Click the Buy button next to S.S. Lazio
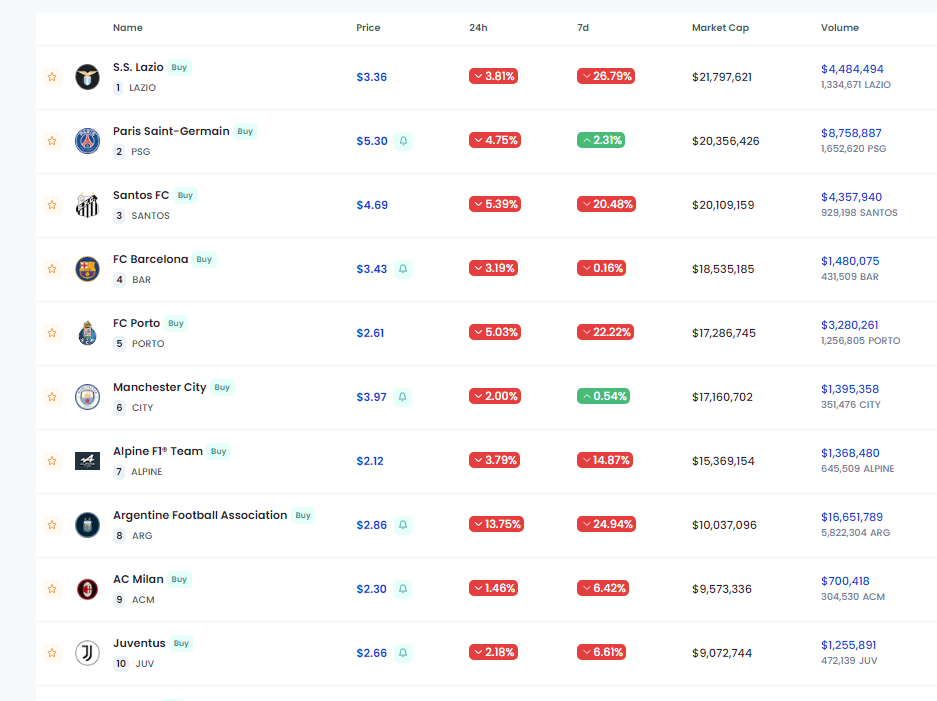Image resolution: width=937 pixels, height=701 pixels. (x=178, y=67)
